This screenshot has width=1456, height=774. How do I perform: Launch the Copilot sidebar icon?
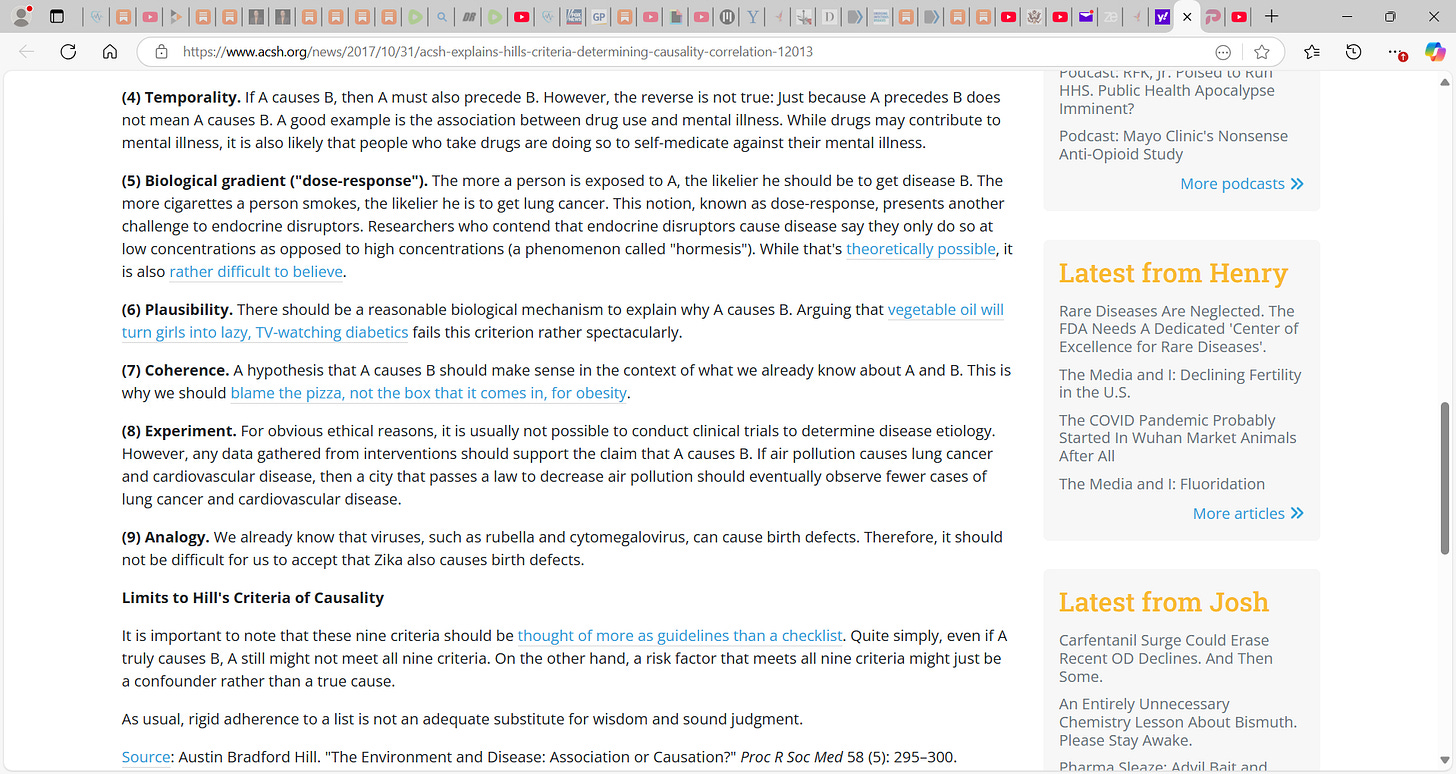pos(1437,52)
